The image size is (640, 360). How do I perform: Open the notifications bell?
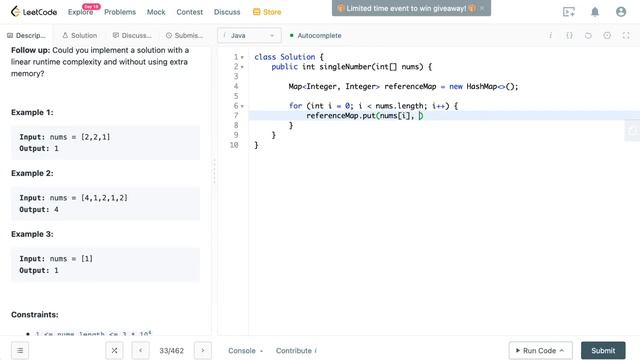tap(595, 12)
